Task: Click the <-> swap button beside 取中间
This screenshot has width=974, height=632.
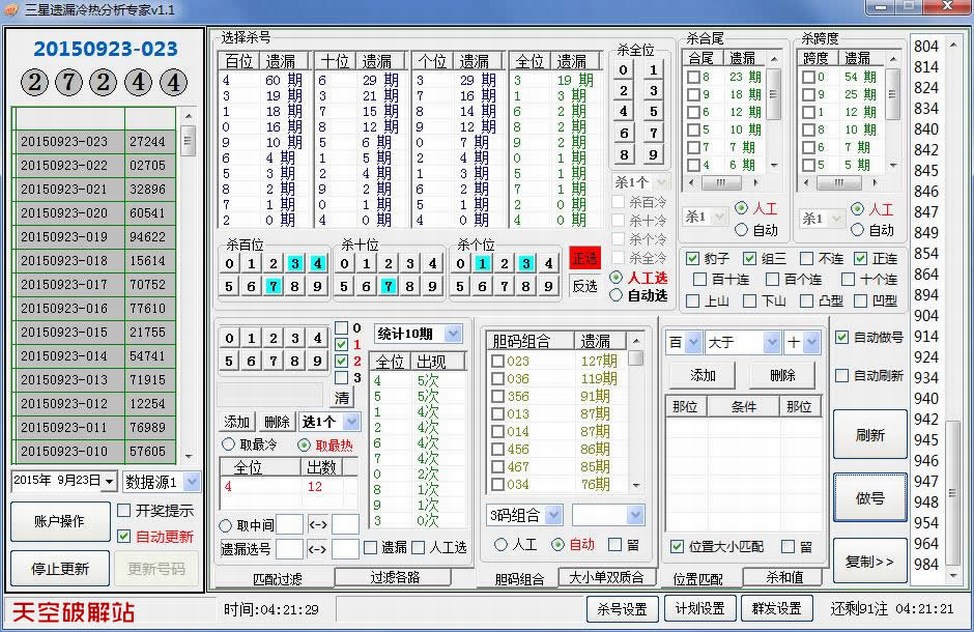Action: (x=317, y=525)
